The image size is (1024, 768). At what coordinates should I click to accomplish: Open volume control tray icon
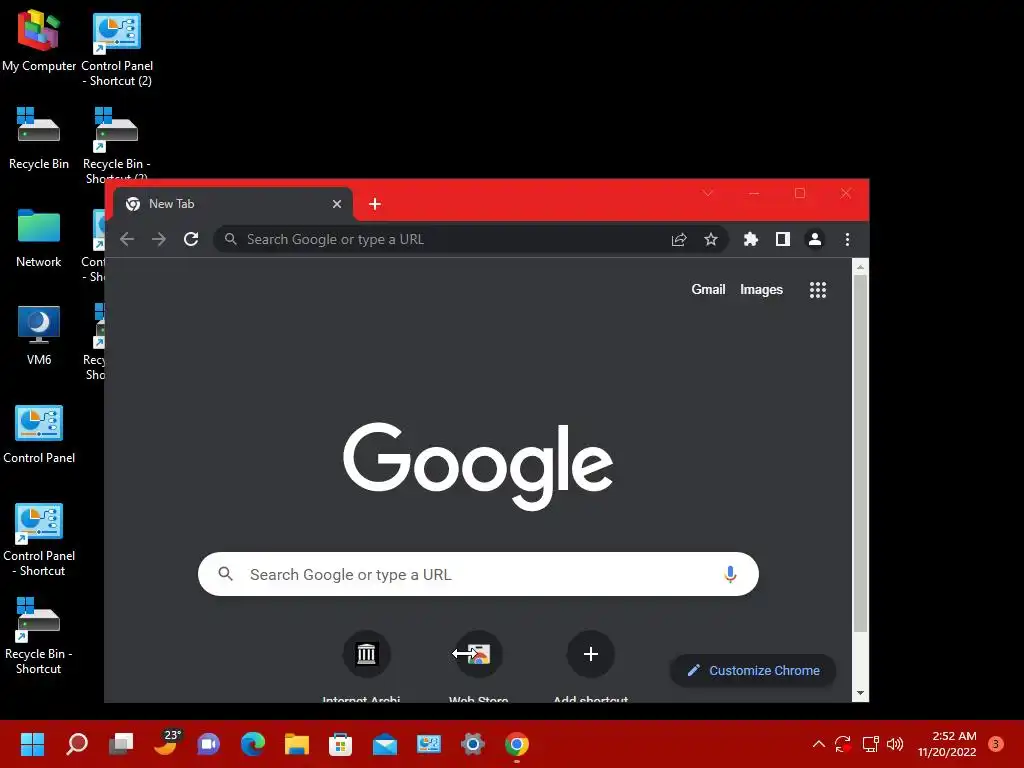click(895, 744)
